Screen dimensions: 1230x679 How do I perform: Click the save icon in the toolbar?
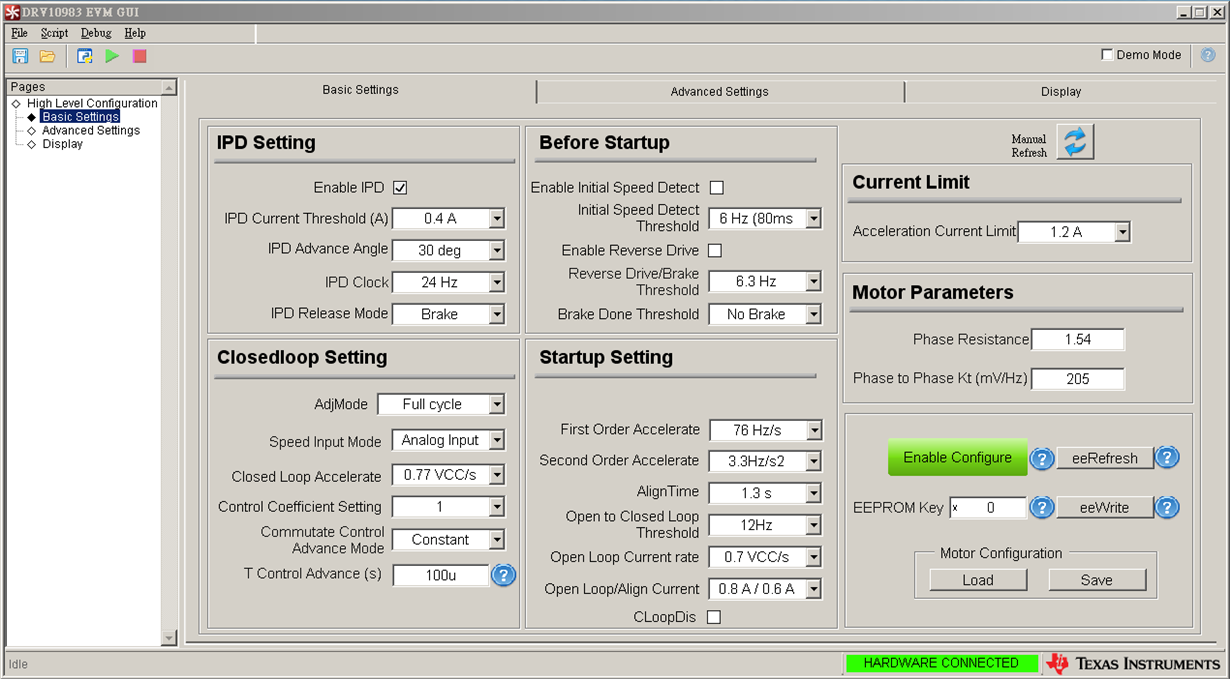[x=20, y=56]
